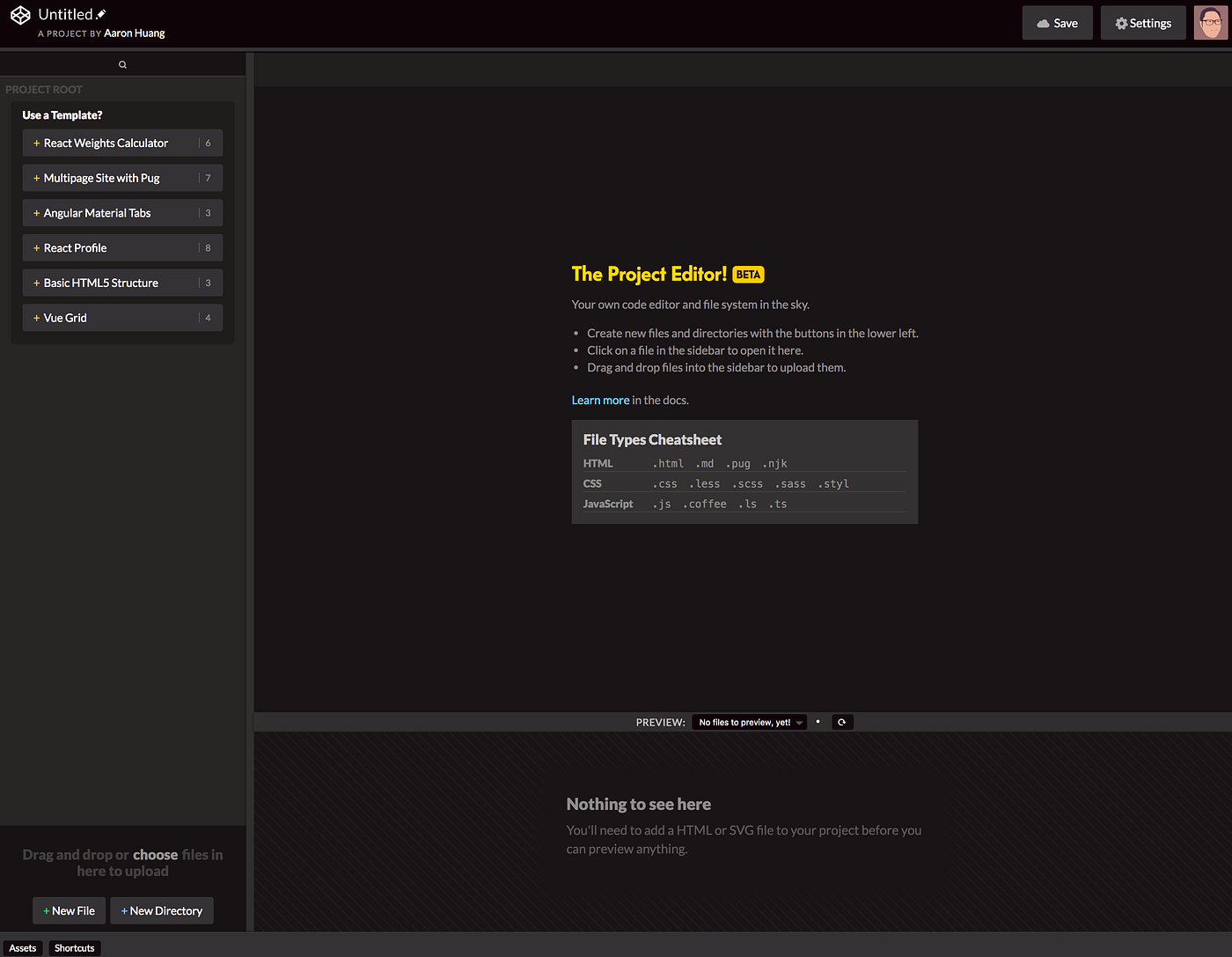Image resolution: width=1232 pixels, height=957 pixels.
Task: Visit the Aaron Huang profile link
Action: point(134,33)
